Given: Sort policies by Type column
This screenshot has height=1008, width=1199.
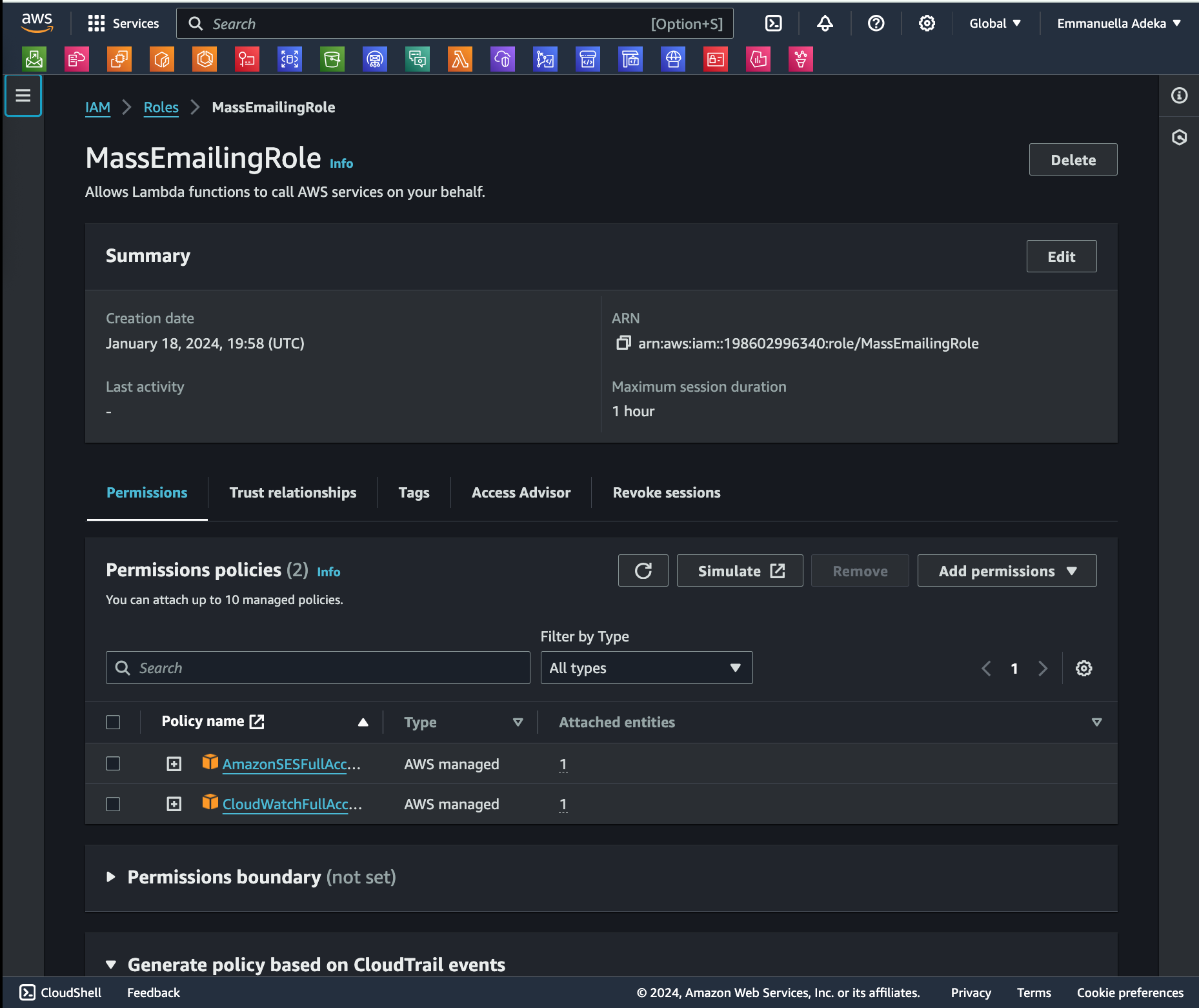Looking at the screenshot, I should pyautogui.click(x=518, y=722).
